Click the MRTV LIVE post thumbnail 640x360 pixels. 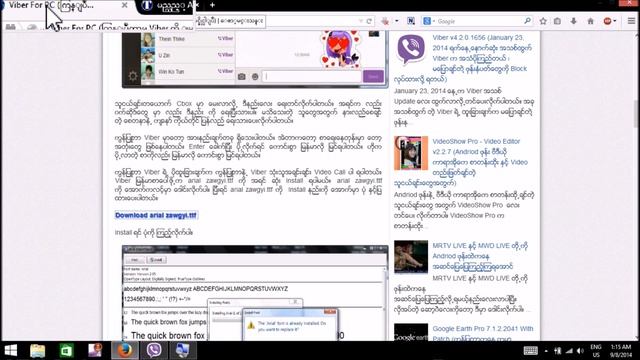(411, 257)
